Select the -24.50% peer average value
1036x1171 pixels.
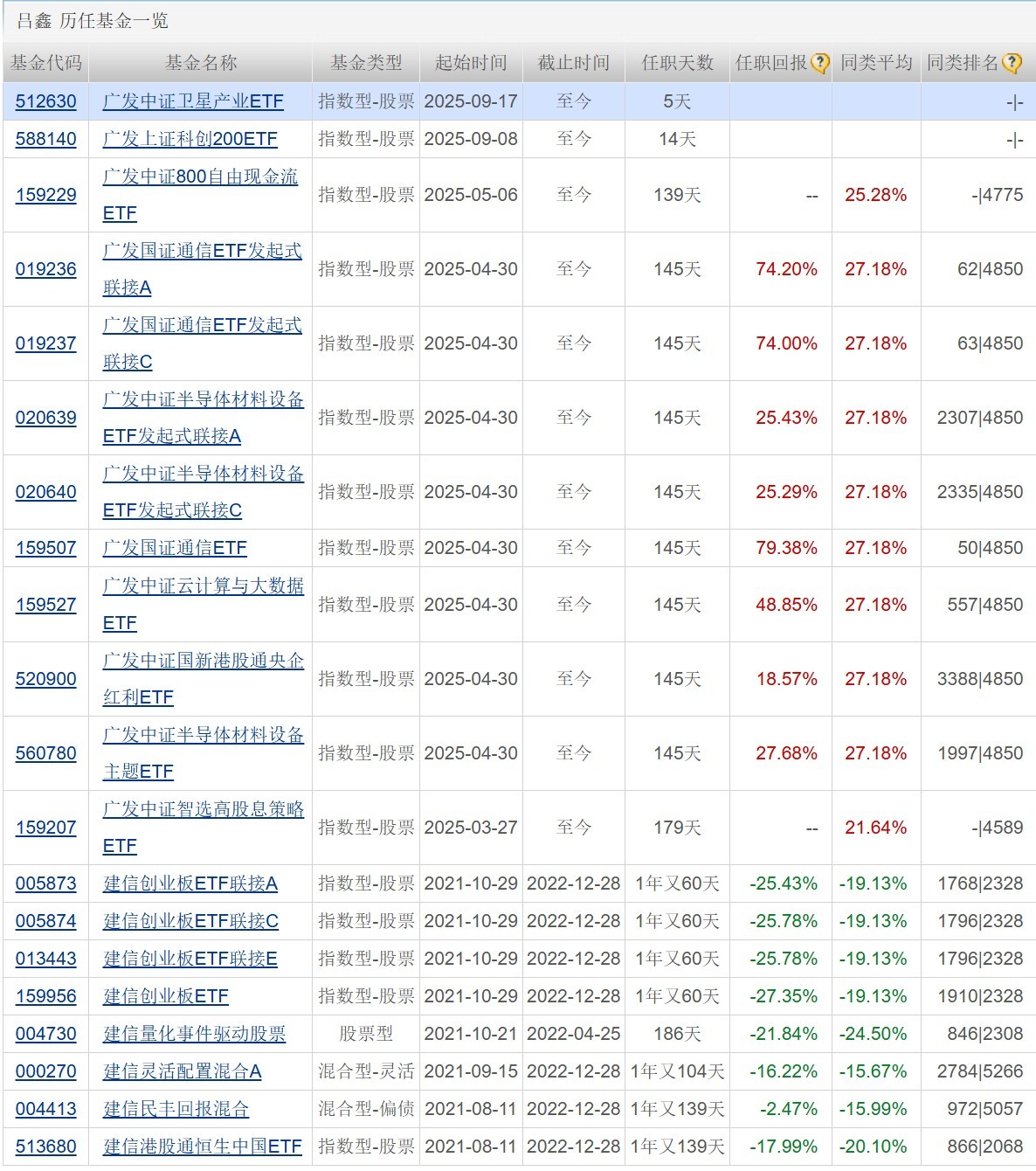(874, 1034)
